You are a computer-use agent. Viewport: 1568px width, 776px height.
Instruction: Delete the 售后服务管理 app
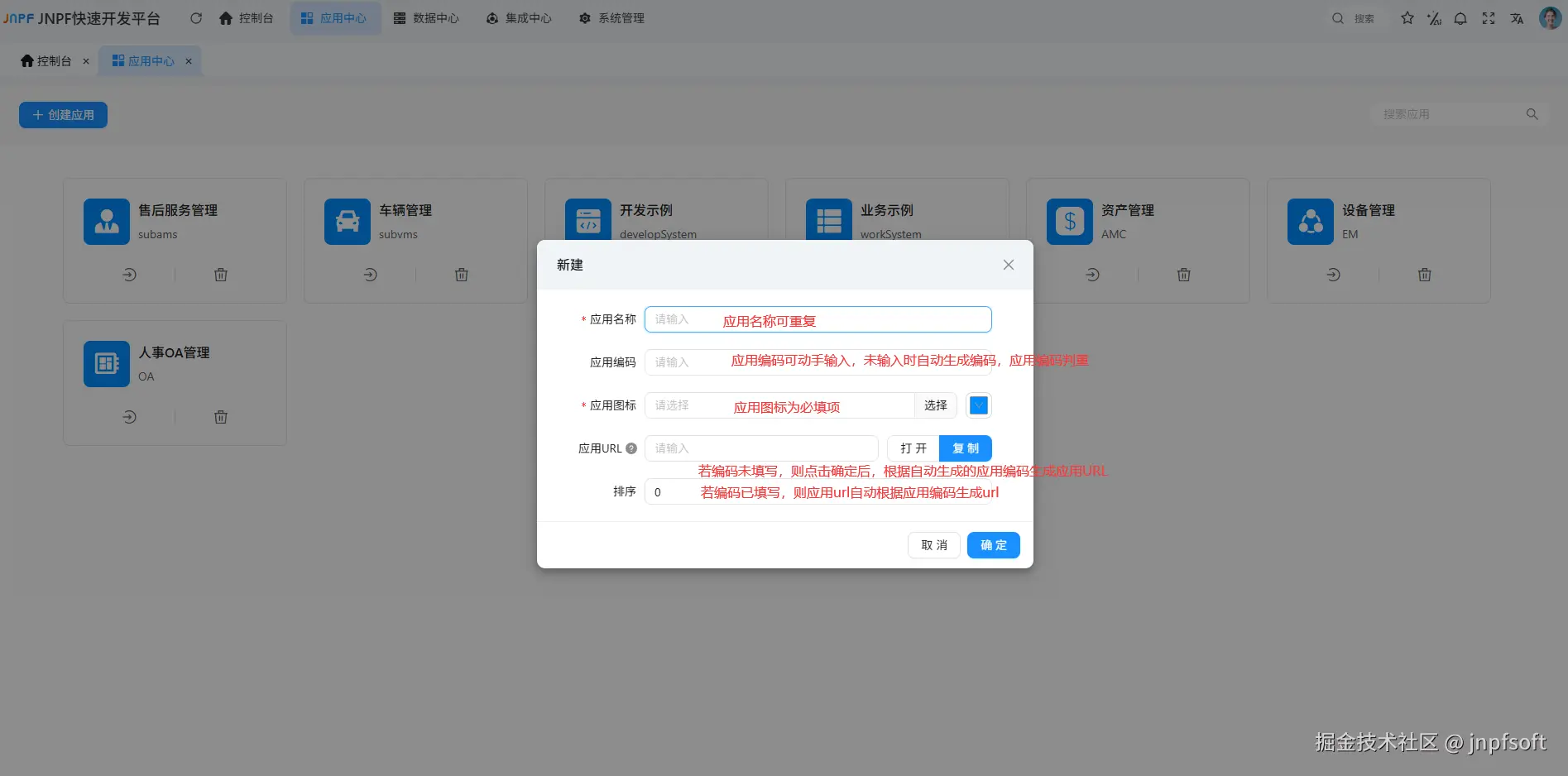(x=221, y=275)
